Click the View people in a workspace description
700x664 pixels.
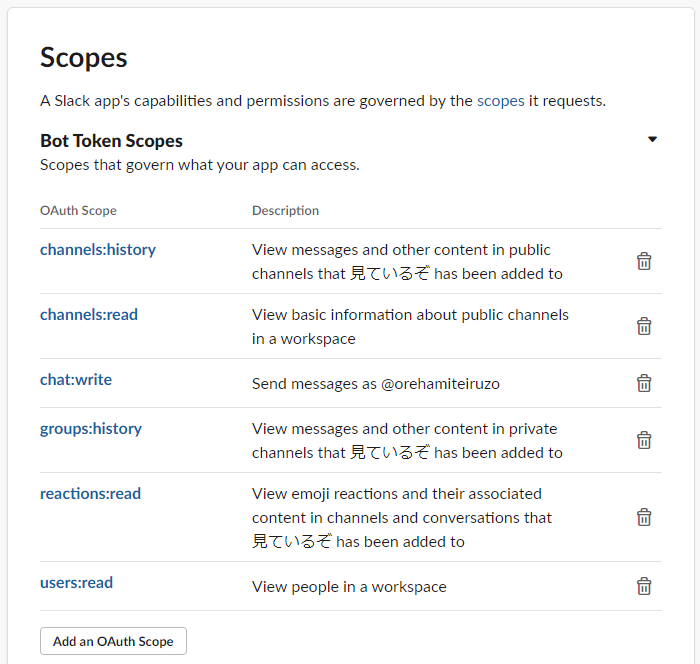(x=349, y=587)
